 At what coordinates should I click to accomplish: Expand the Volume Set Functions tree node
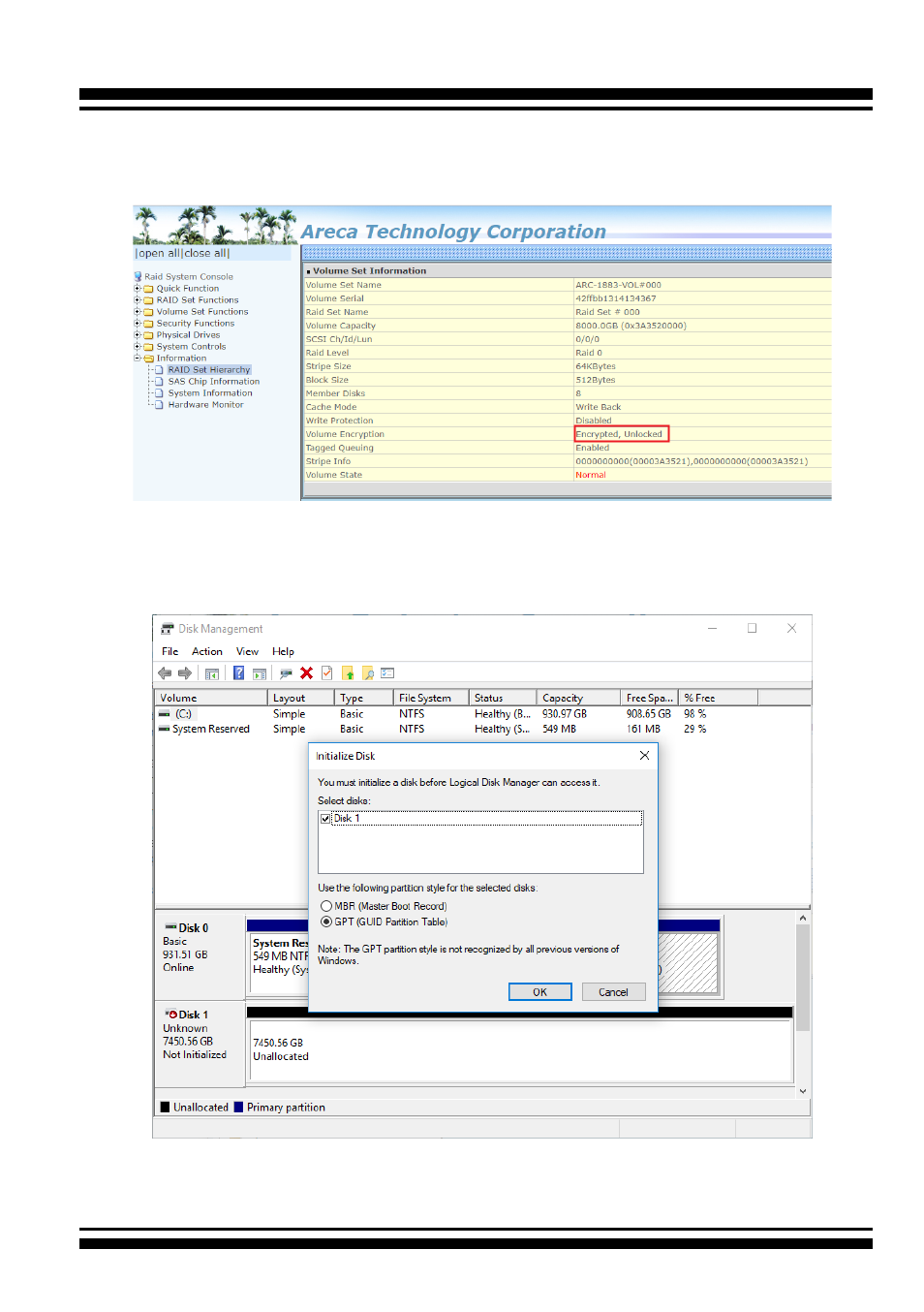pos(138,312)
